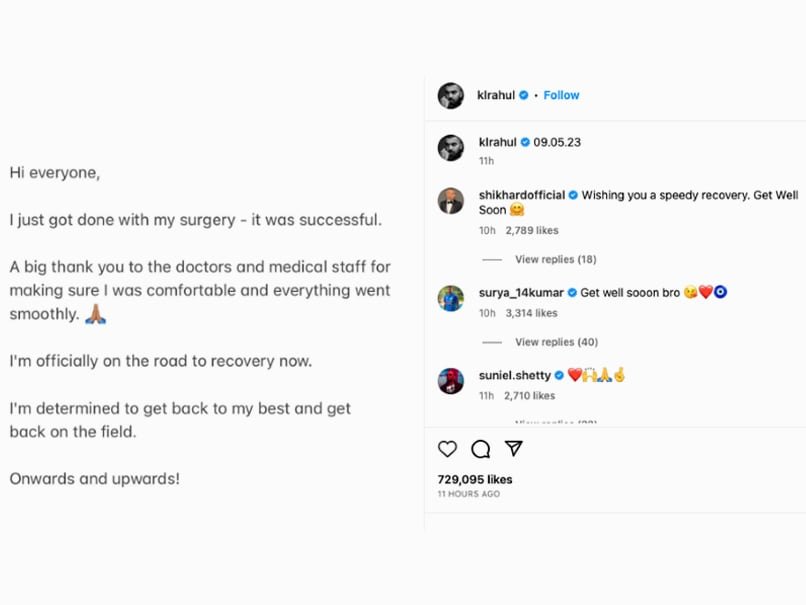Show 3,314 likes on surya_14kumar's comment
Screen dimensions: 806x605
[531, 313]
